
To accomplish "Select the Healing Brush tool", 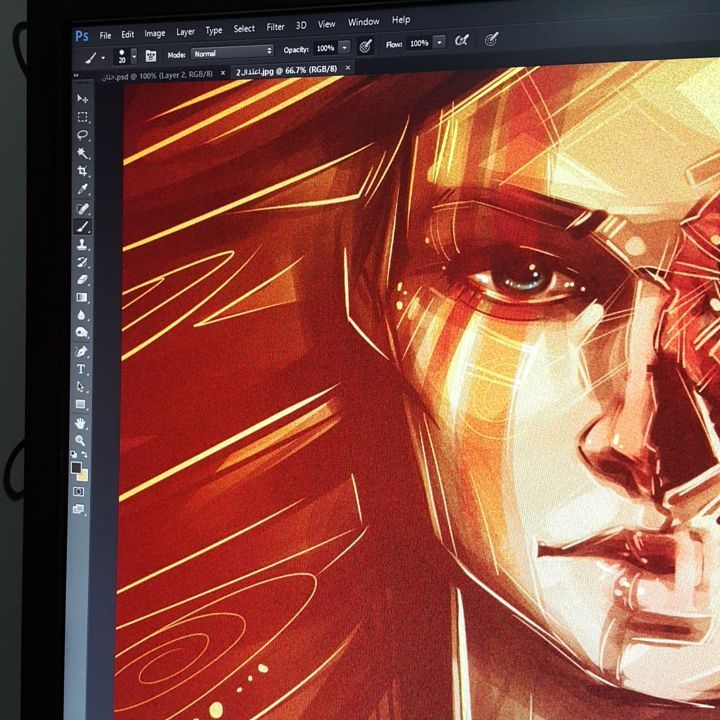I will [x=83, y=209].
